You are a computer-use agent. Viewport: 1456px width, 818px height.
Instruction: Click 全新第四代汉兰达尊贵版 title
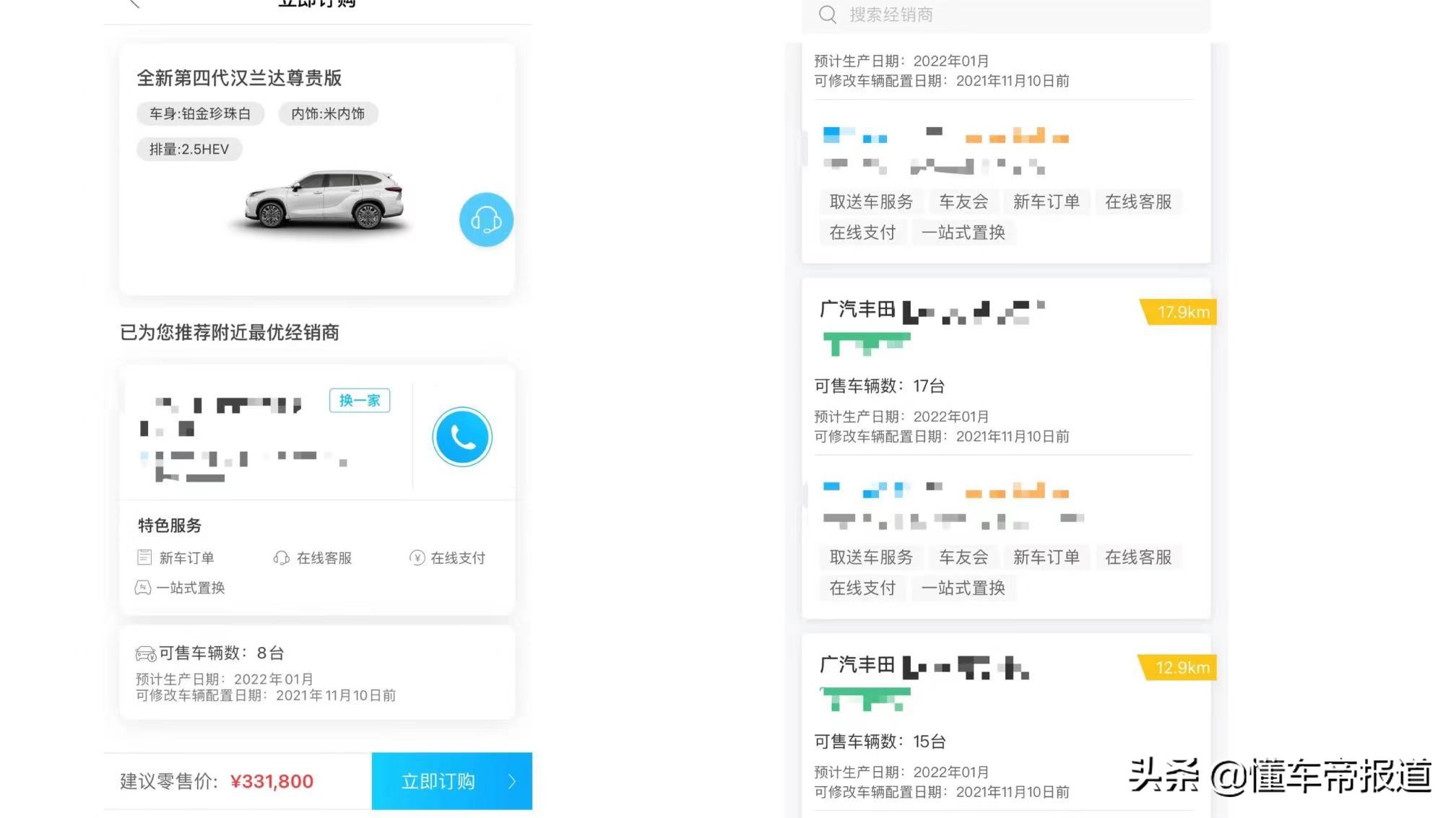(x=239, y=78)
